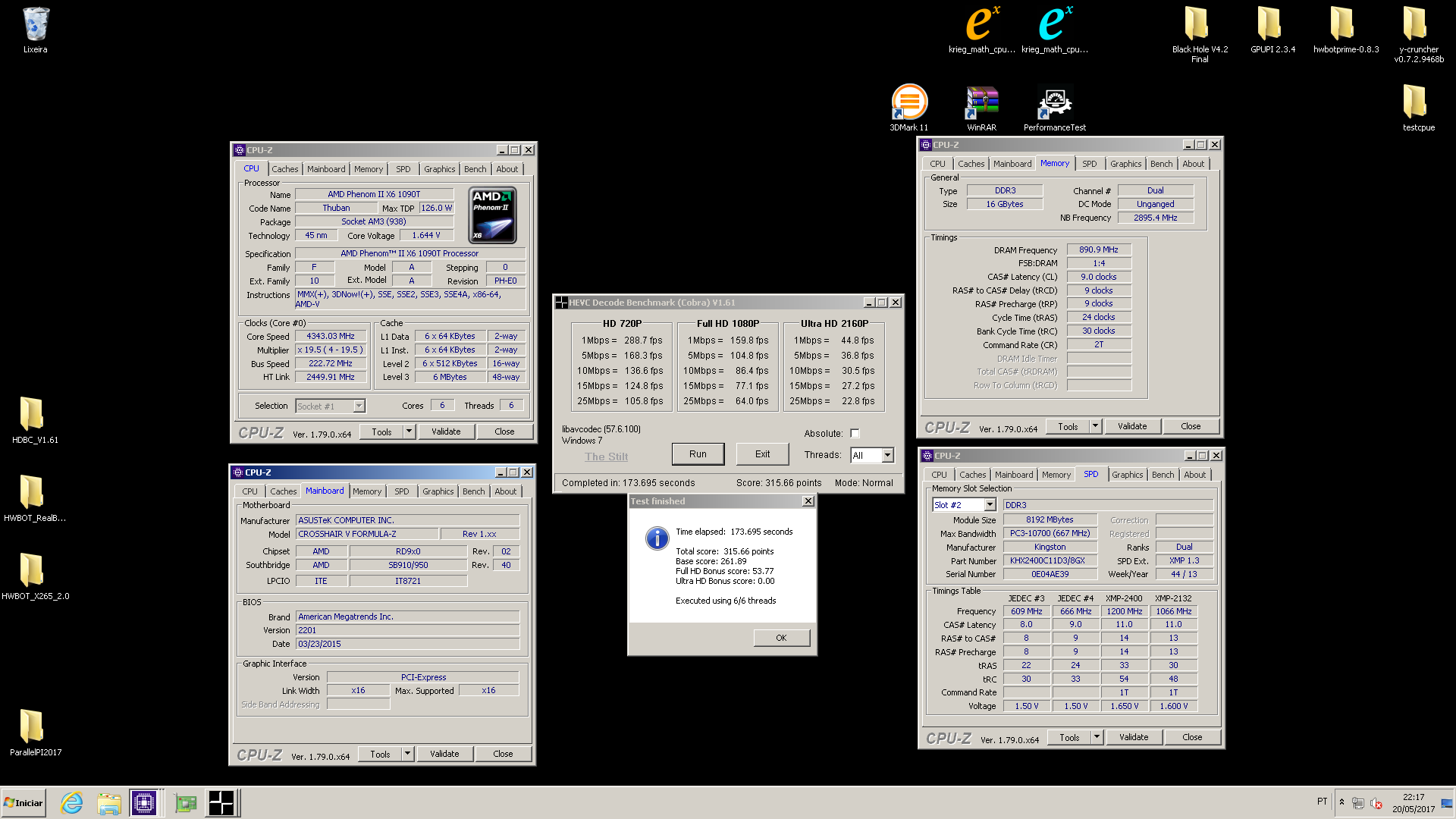Click the Score: 315.66 points status text
The image size is (1456, 819).
779,483
